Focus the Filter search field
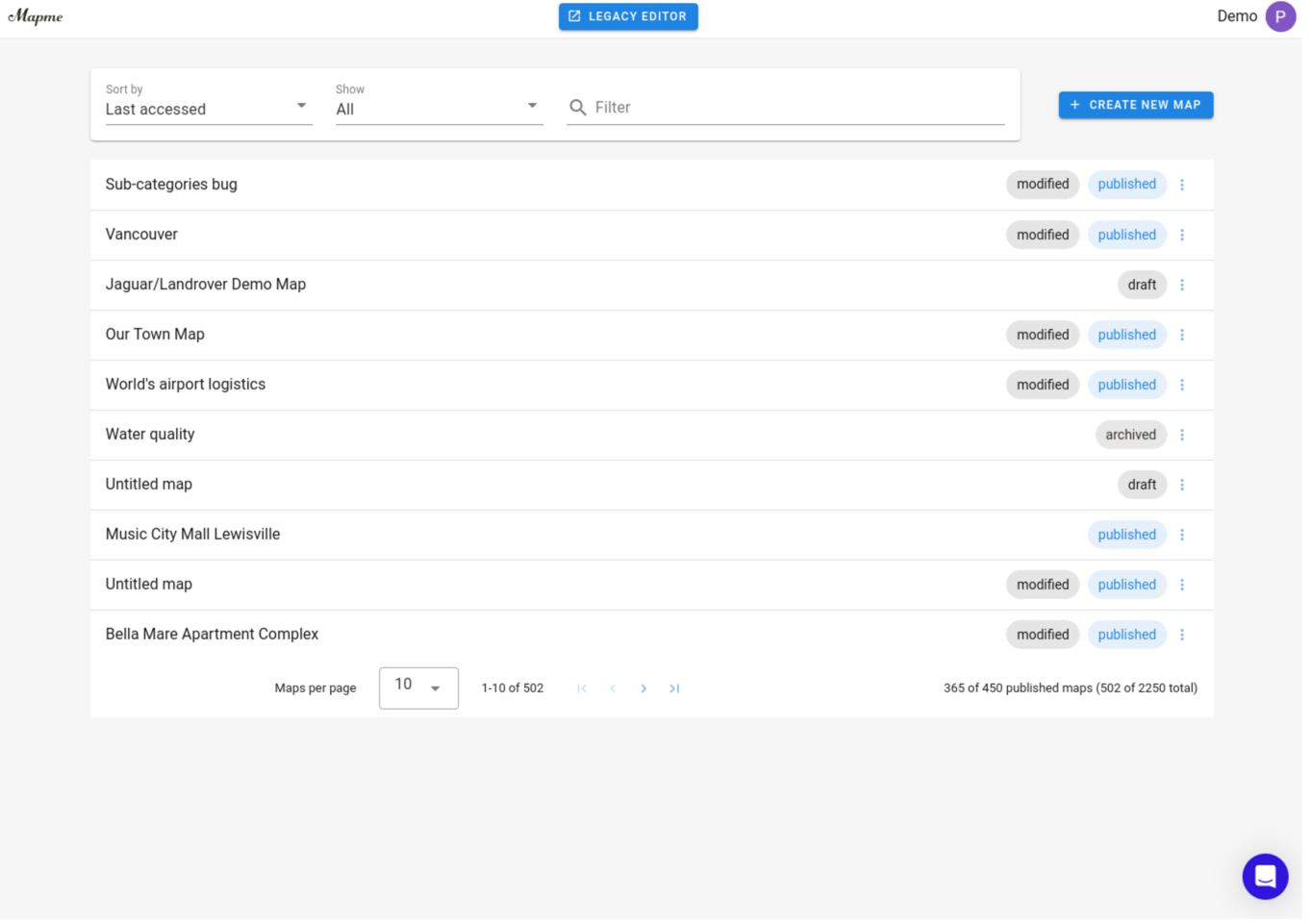The height and width of the screenshot is (924, 1311). point(798,108)
